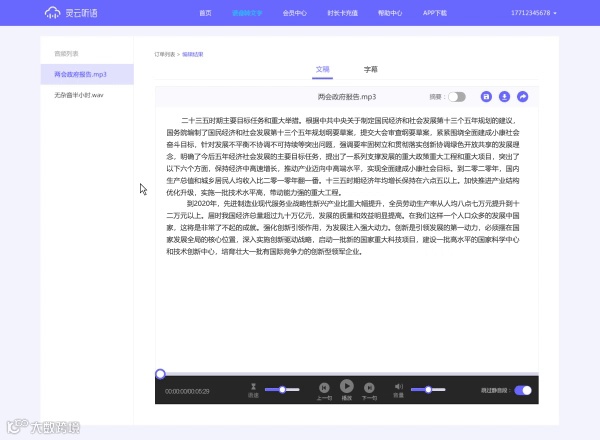Download the transcript with the download icon

pos(504,97)
